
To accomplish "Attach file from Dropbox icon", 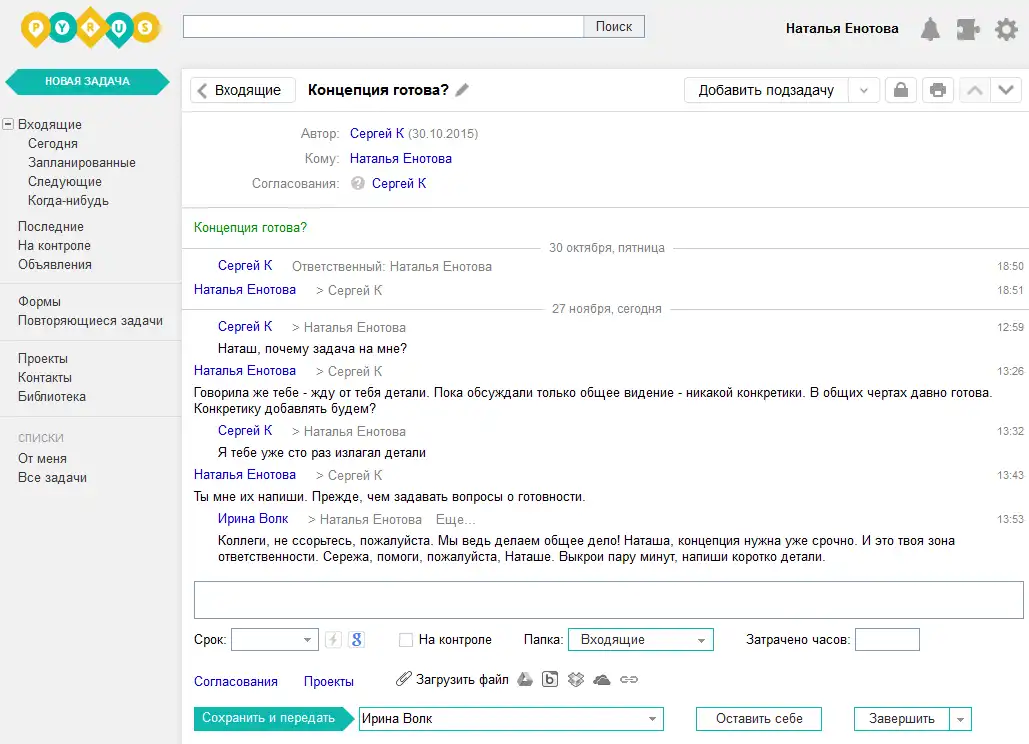I will (576, 679).
